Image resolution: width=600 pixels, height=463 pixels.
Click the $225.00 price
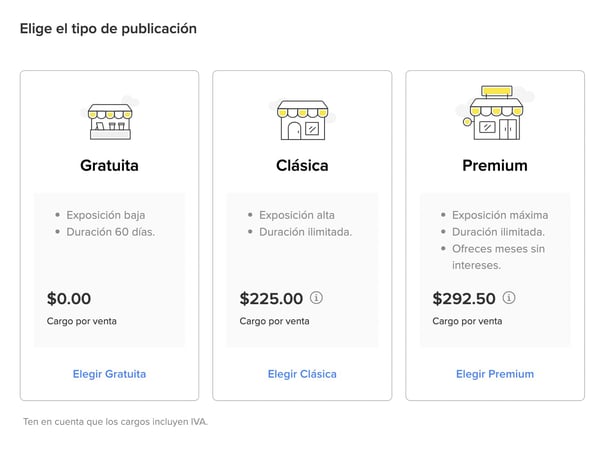[271, 298]
